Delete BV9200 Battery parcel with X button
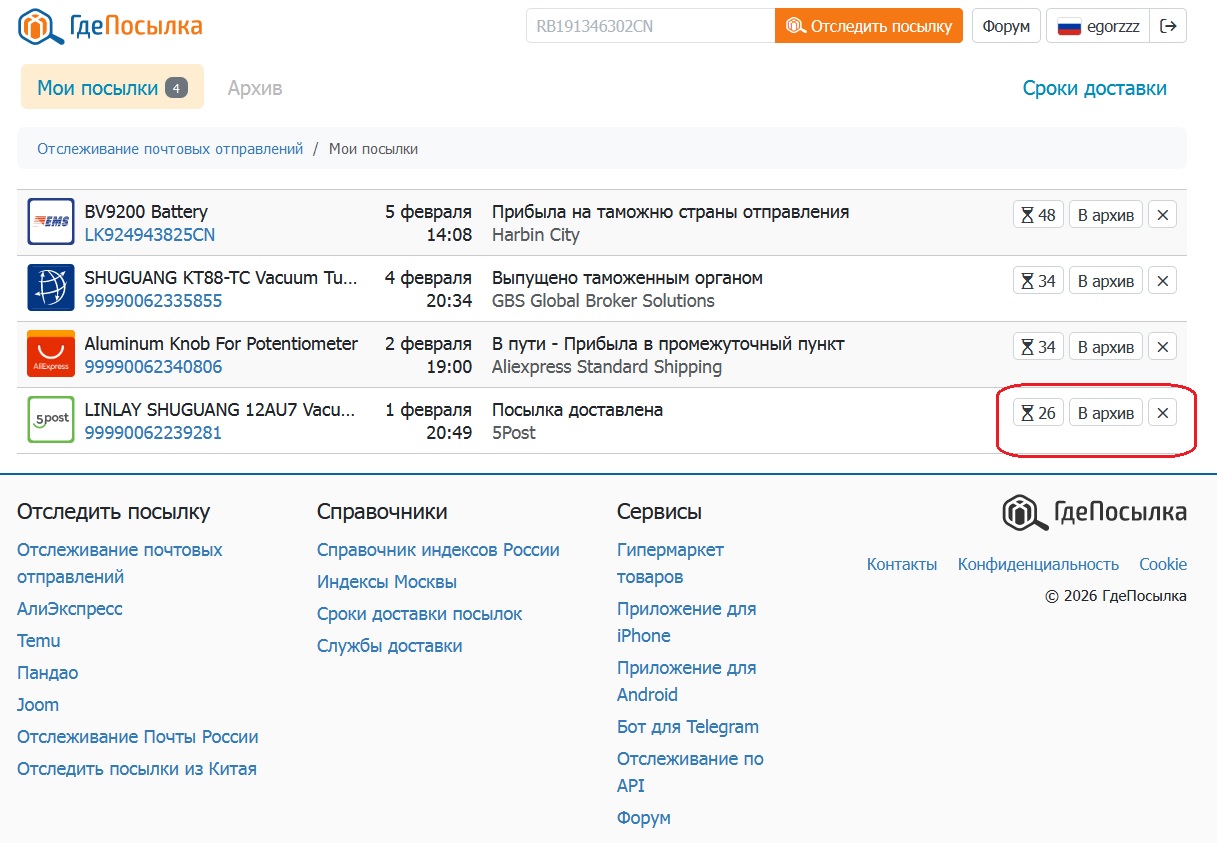This screenshot has width=1217, height=843. click(1162, 215)
